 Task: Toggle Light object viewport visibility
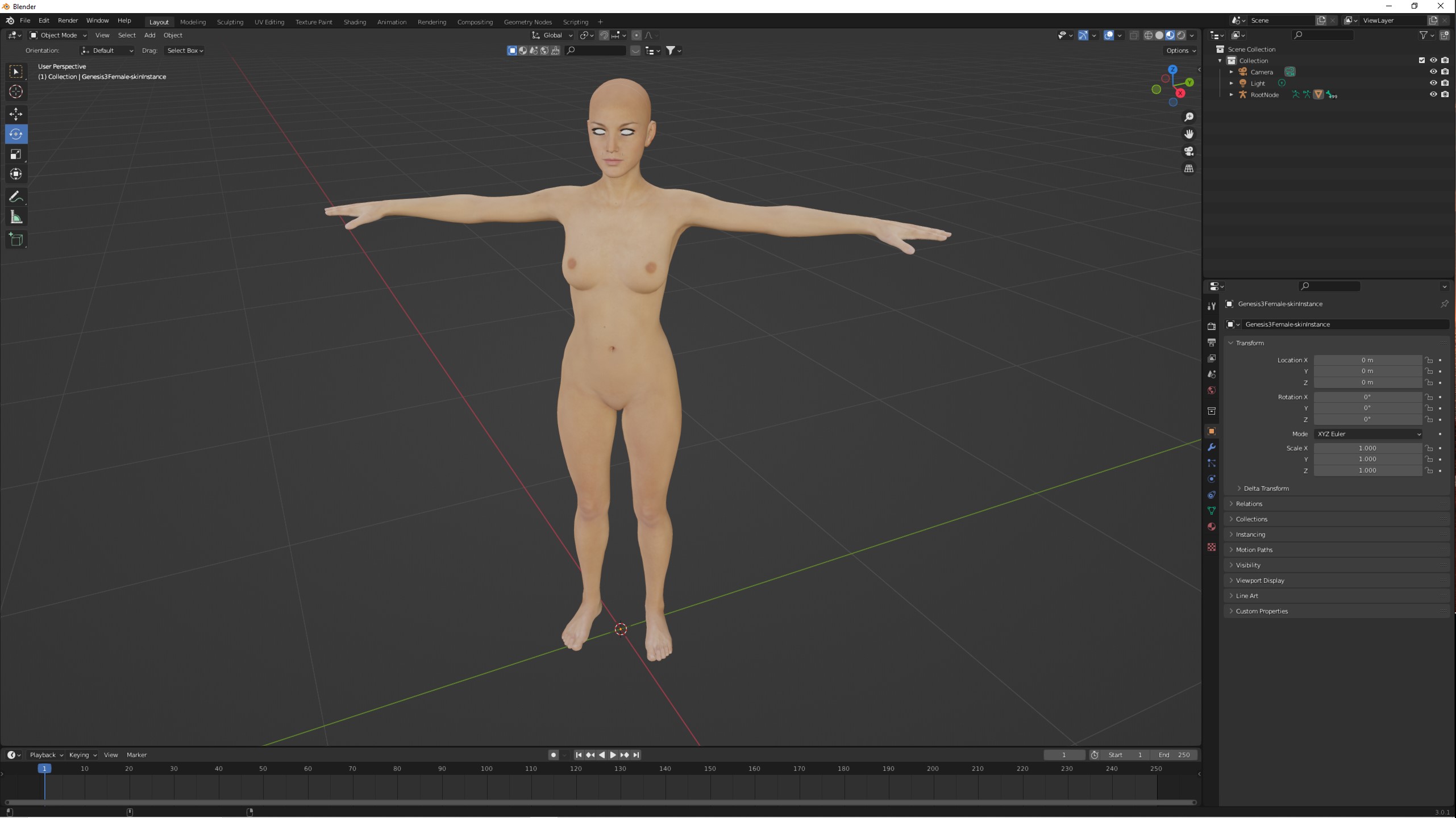(x=1433, y=83)
